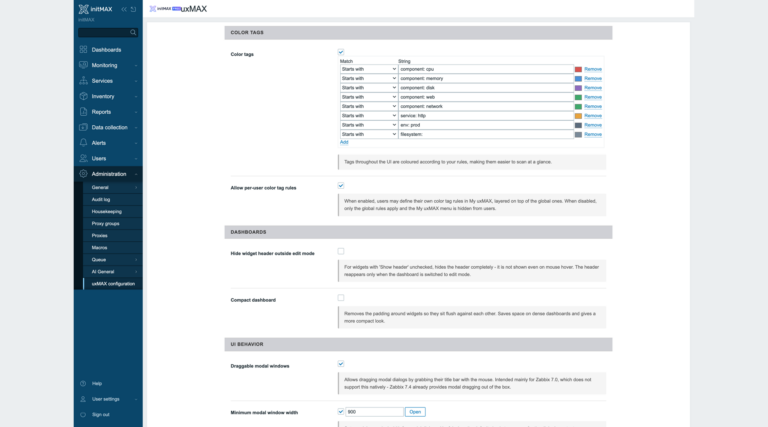Open Match dropdown for component: disk
The image size is (768, 427).
[369, 88]
